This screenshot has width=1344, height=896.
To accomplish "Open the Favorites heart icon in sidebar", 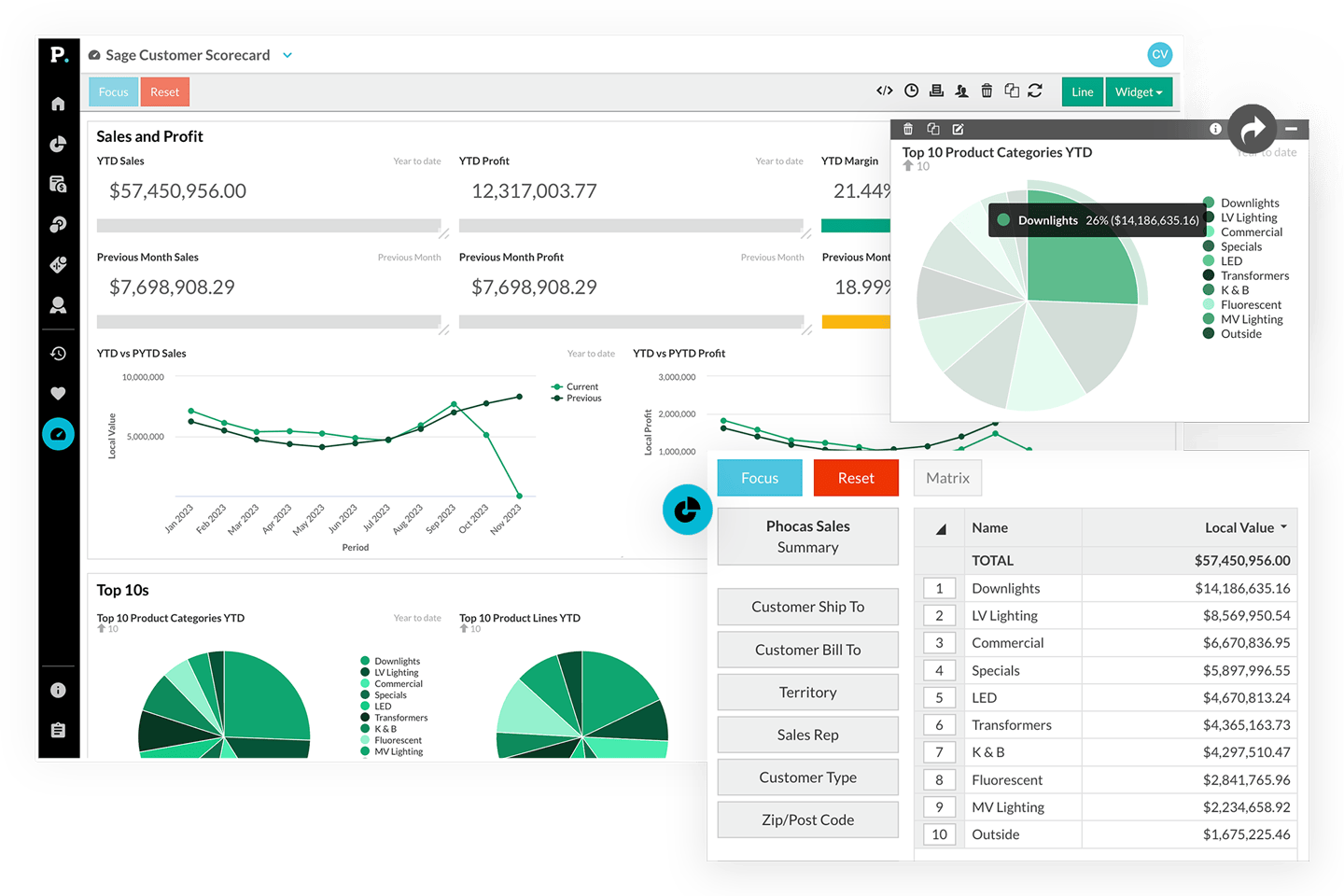I will 58,393.
